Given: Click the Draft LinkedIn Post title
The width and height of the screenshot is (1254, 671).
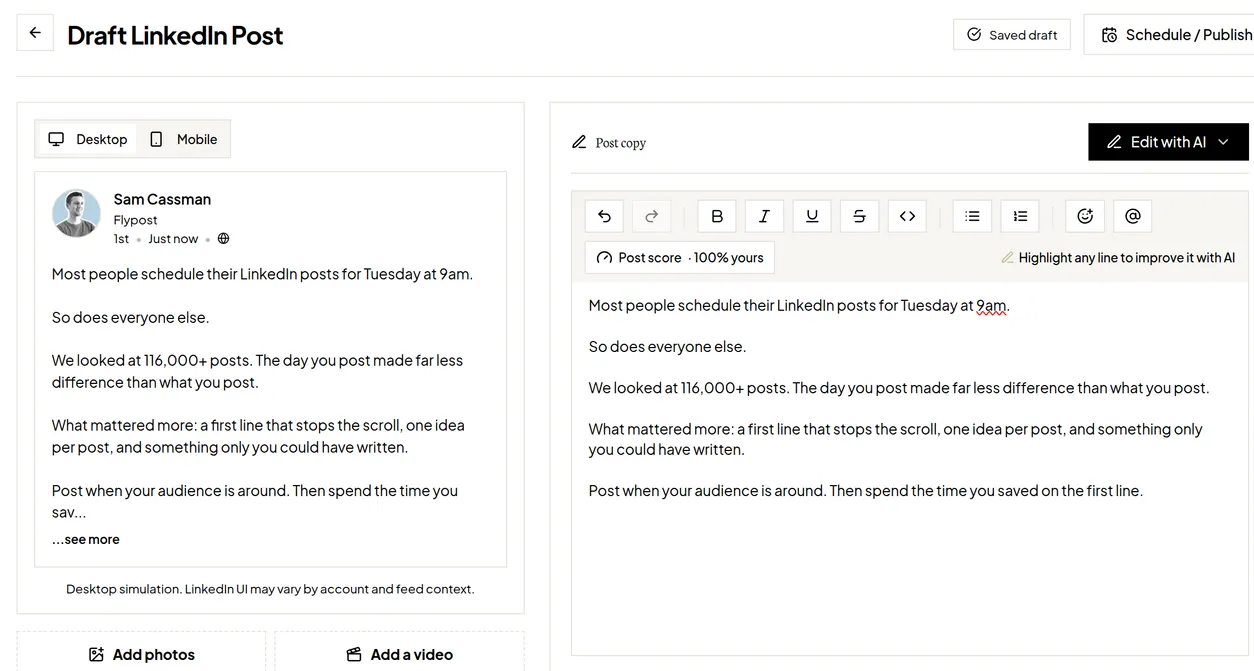Looking at the screenshot, I should (x=175, y=35).
